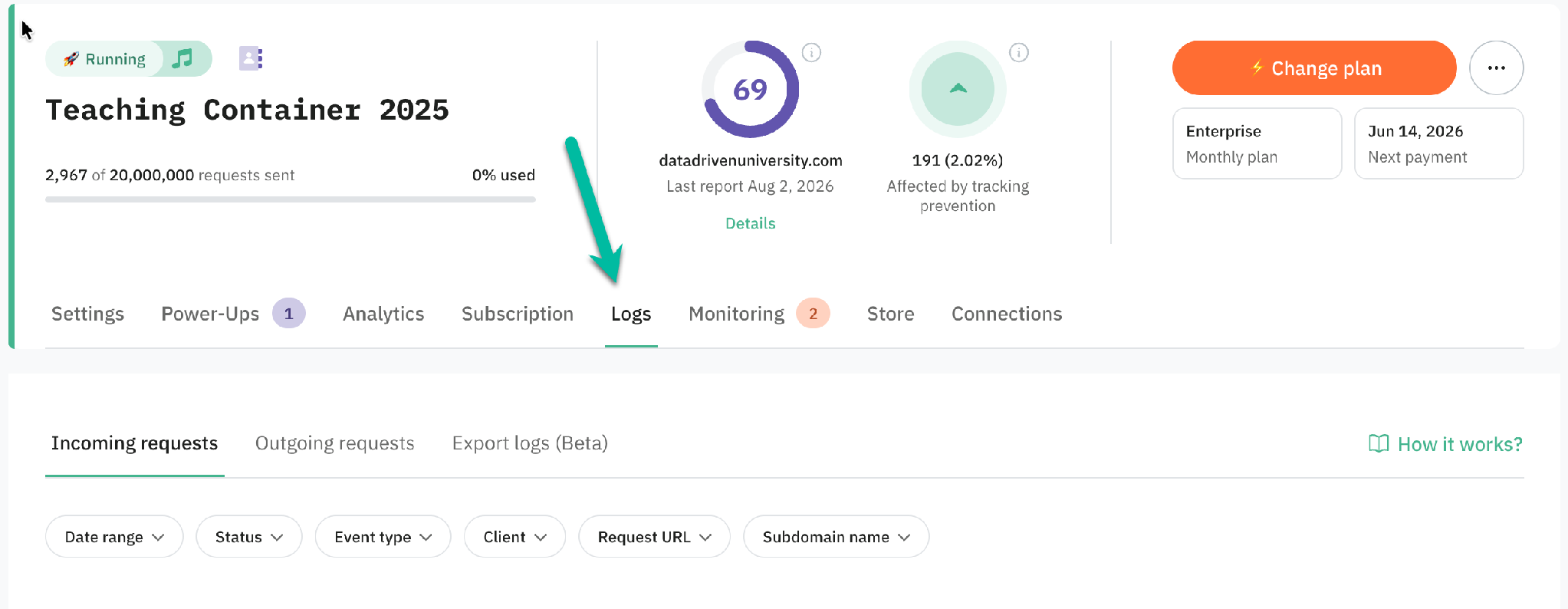Click the tracking prevention up-arrow circle
The image size is (1568, 609).
pyautogui.click(x=958, y=89)
